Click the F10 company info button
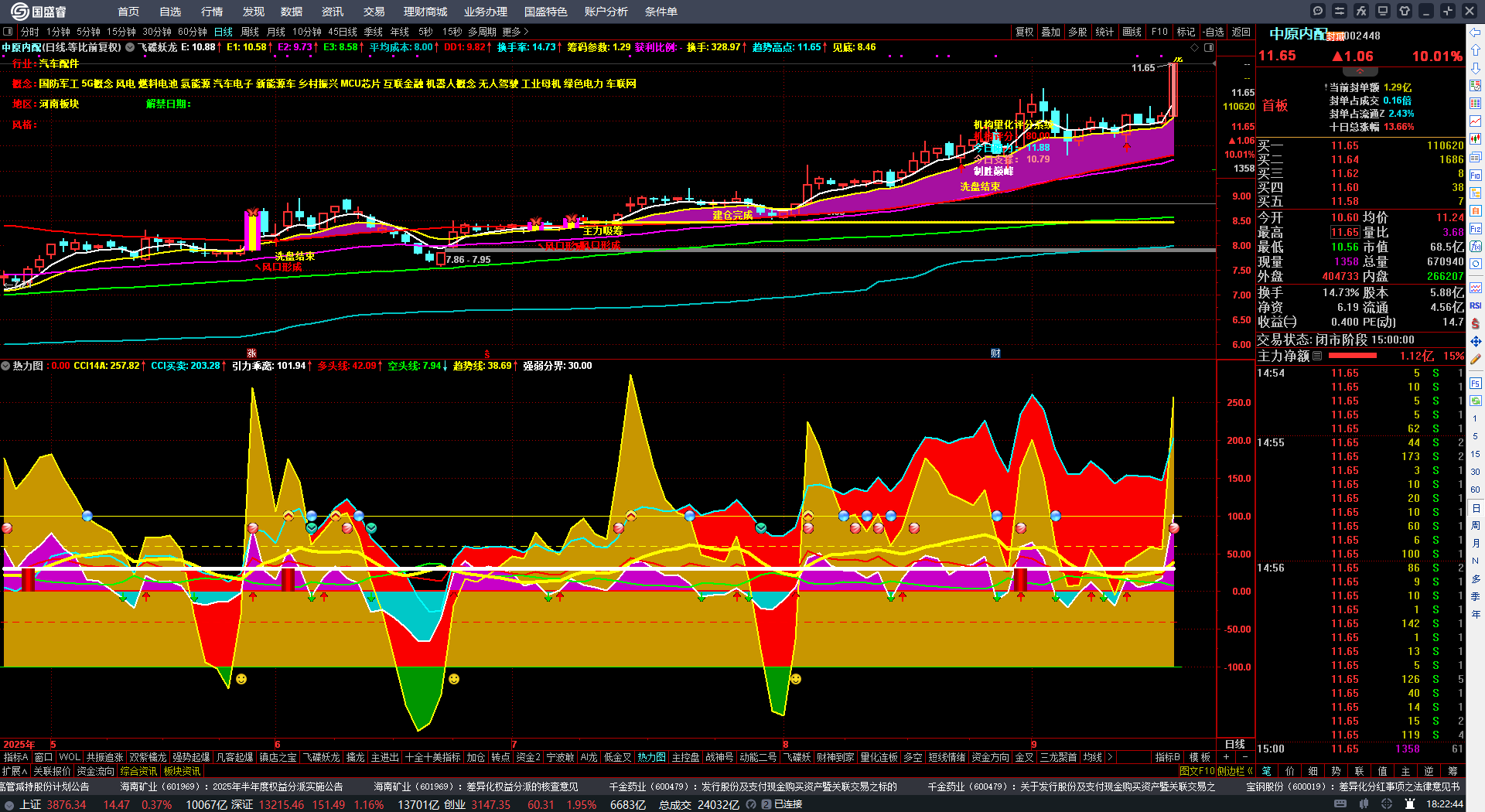This screenshot has width=1485, height=812. click(x=1159, y=32)
